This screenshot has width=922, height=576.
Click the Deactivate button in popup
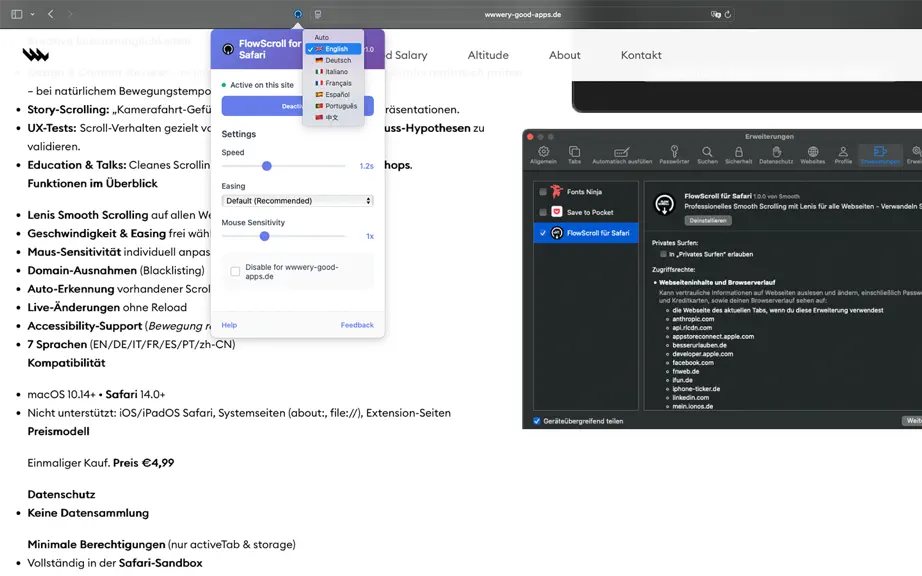point(298,106)
